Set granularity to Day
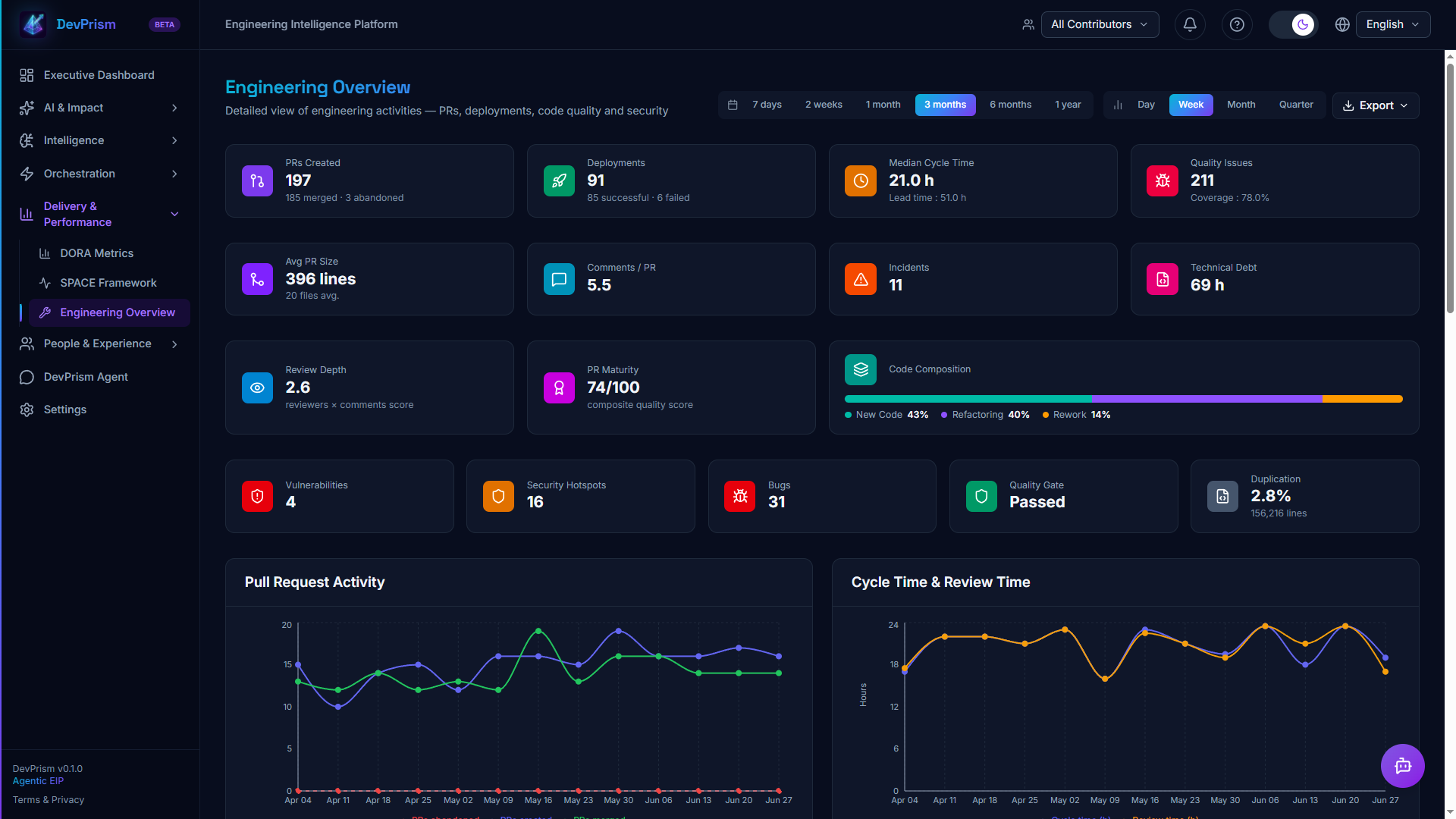This screenshot has height=819, width=1456. click(x=1146, y=105)
